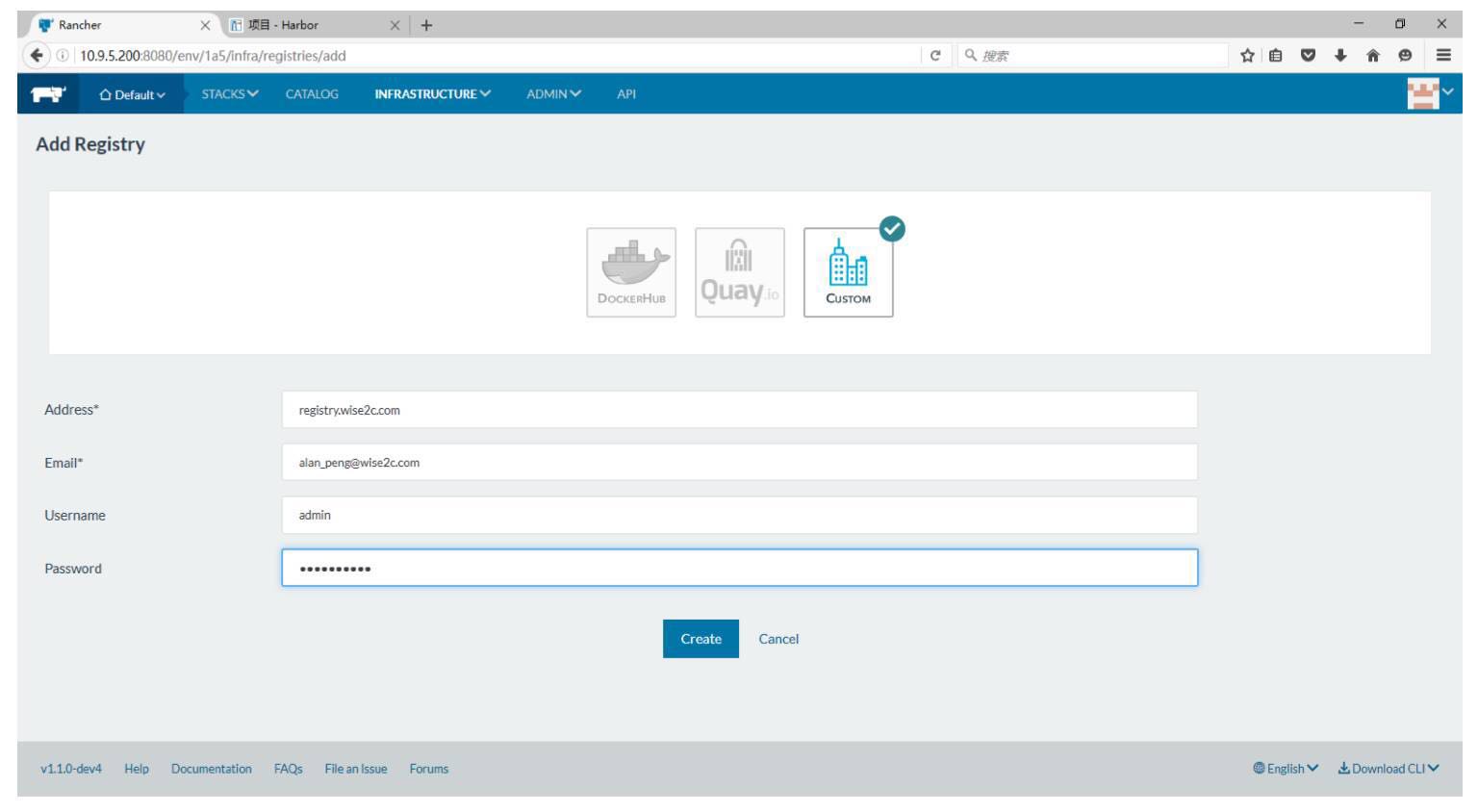This screenshot has height=812, width=1478.
Task: Expand the Default environment dropdown
Action: coord(133,94)
